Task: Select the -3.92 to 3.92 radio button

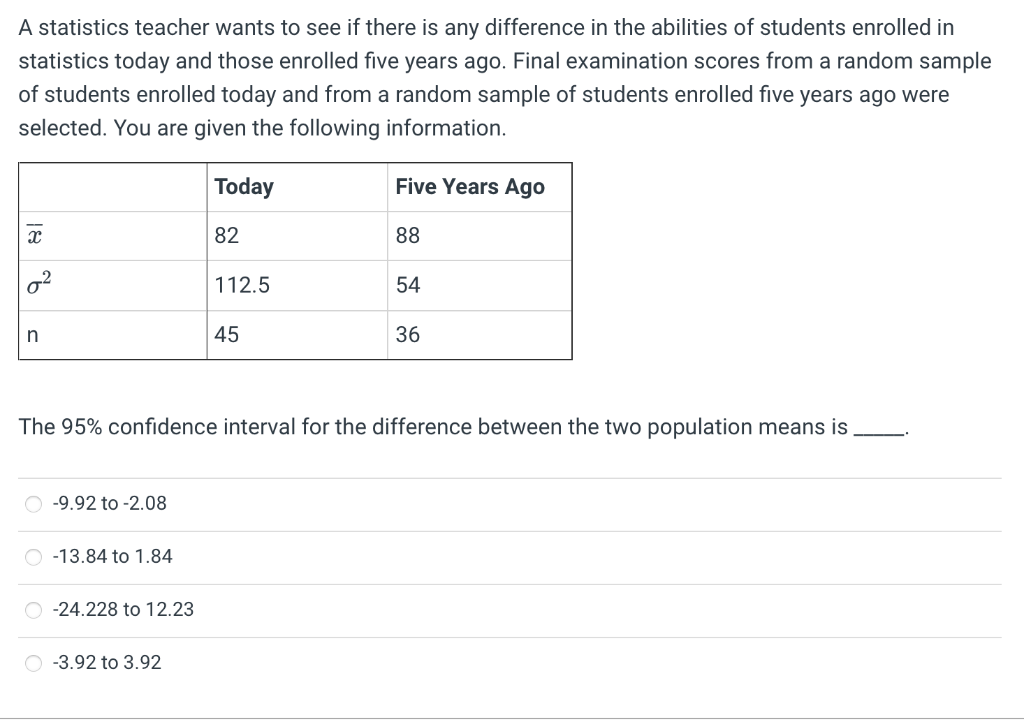Action: point(33,663)
